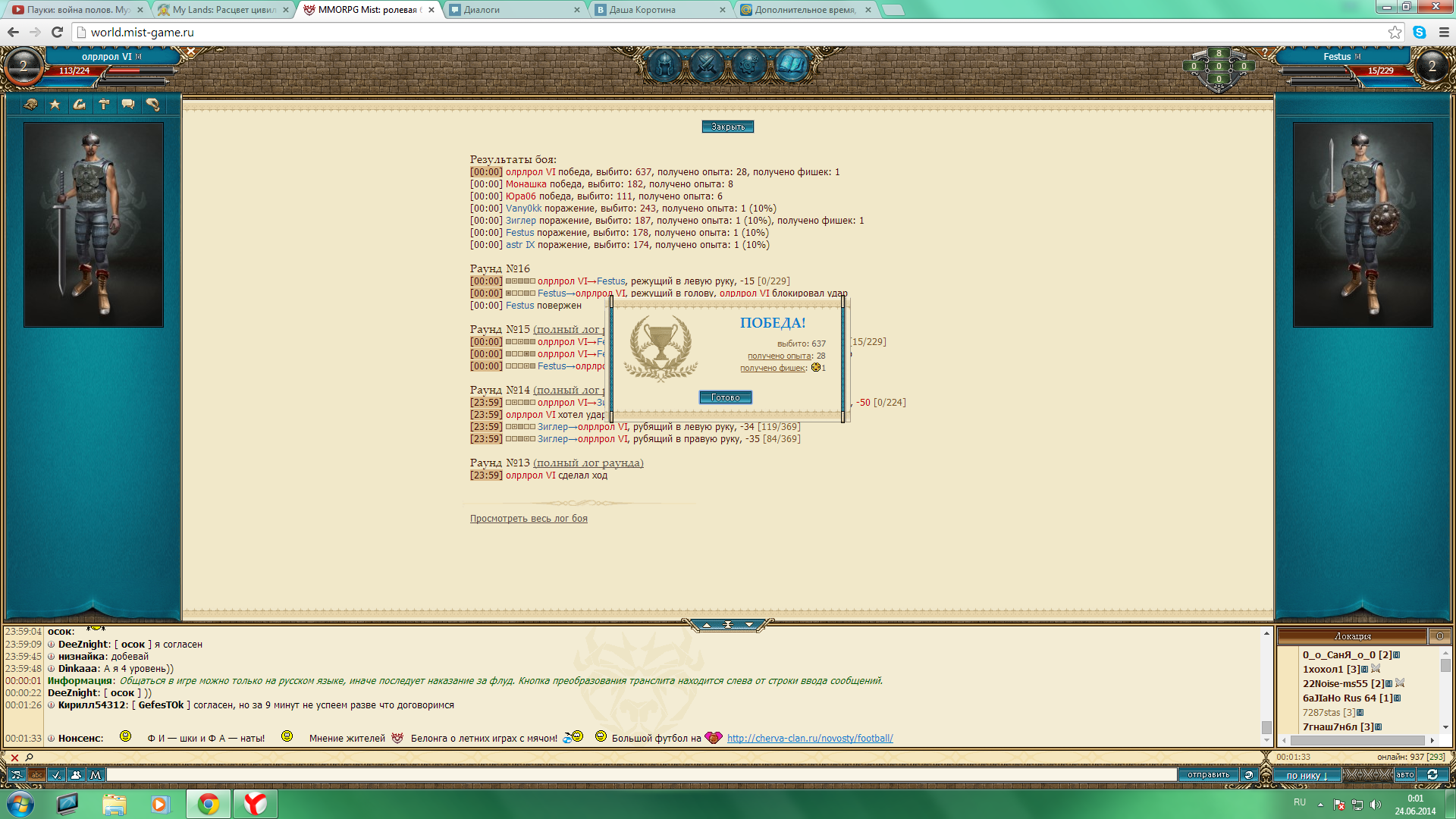1456x819 pixels.
Task: Click the two-people group icon beside chat input
Action: (76, 775)
